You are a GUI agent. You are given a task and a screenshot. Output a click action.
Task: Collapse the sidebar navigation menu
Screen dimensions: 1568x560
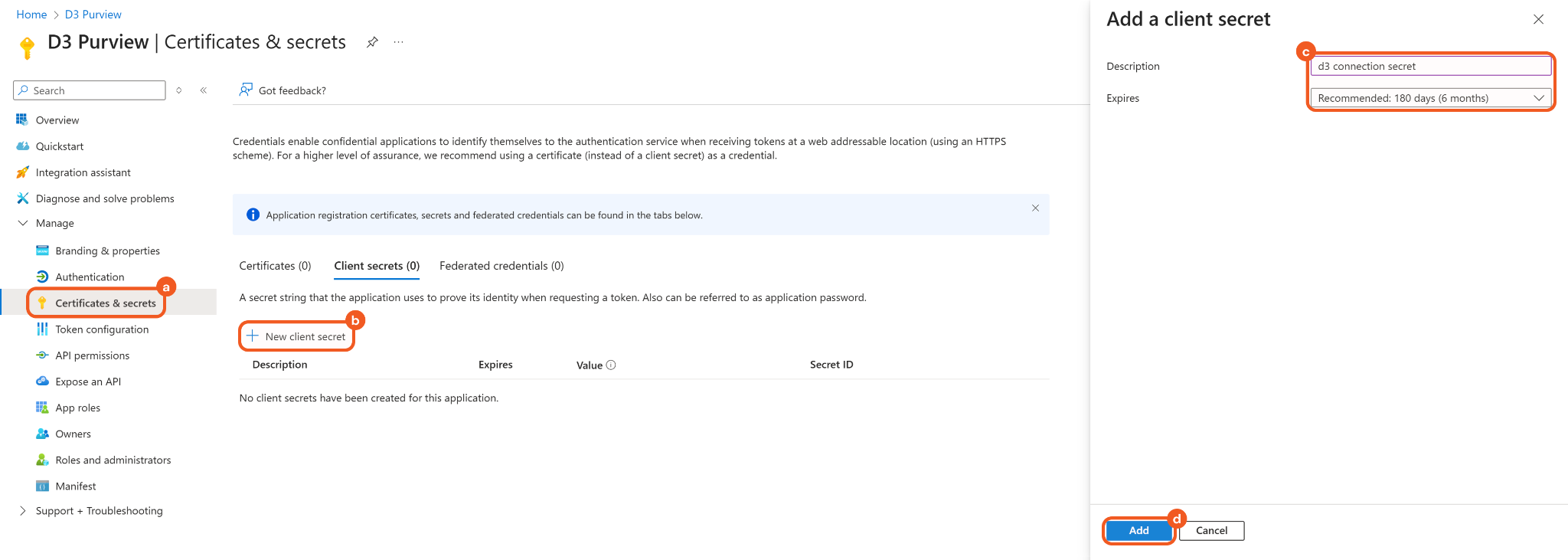(204, 90)
